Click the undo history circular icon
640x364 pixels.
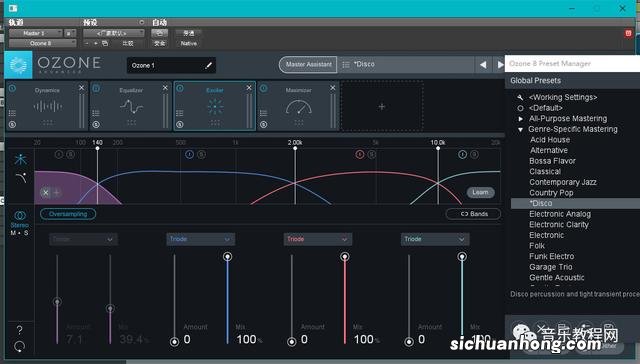pos(19,346)
